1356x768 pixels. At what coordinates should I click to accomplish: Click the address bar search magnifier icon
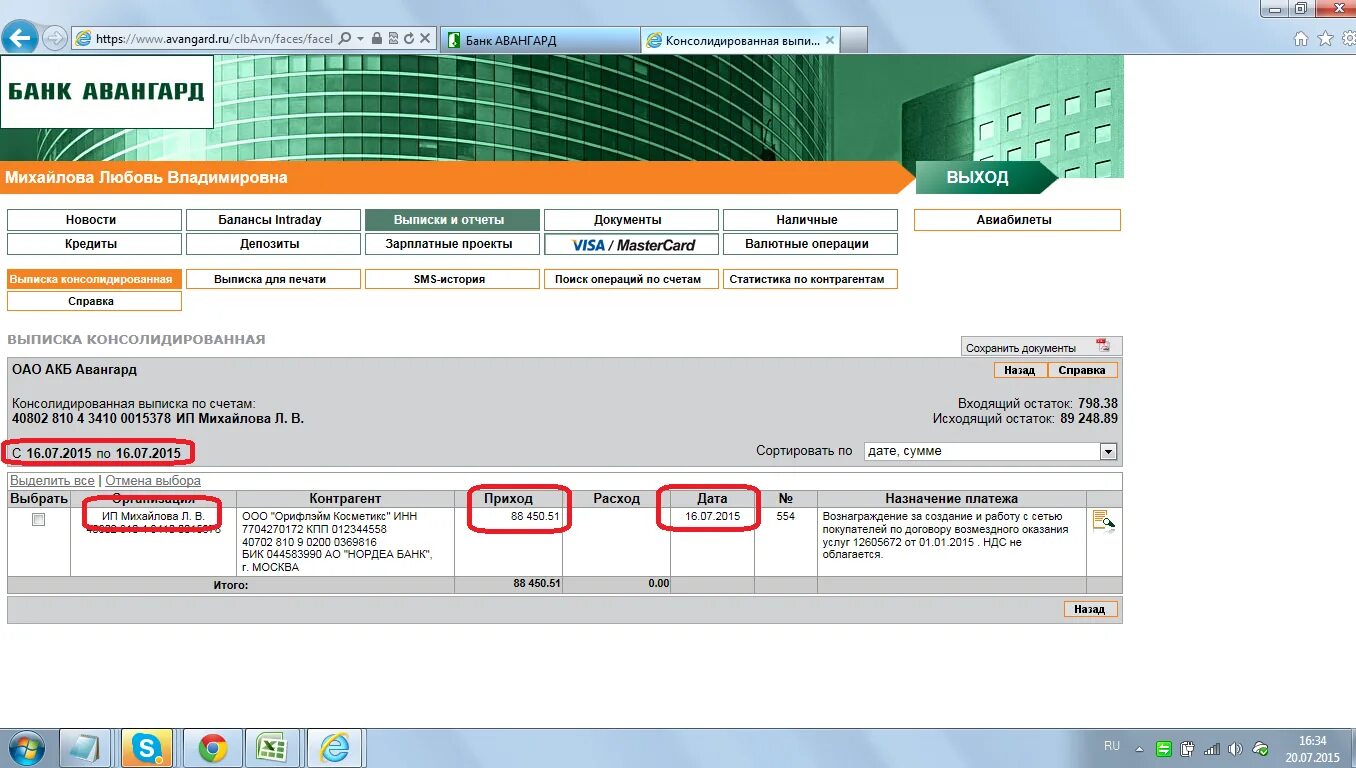coord(345,39)
